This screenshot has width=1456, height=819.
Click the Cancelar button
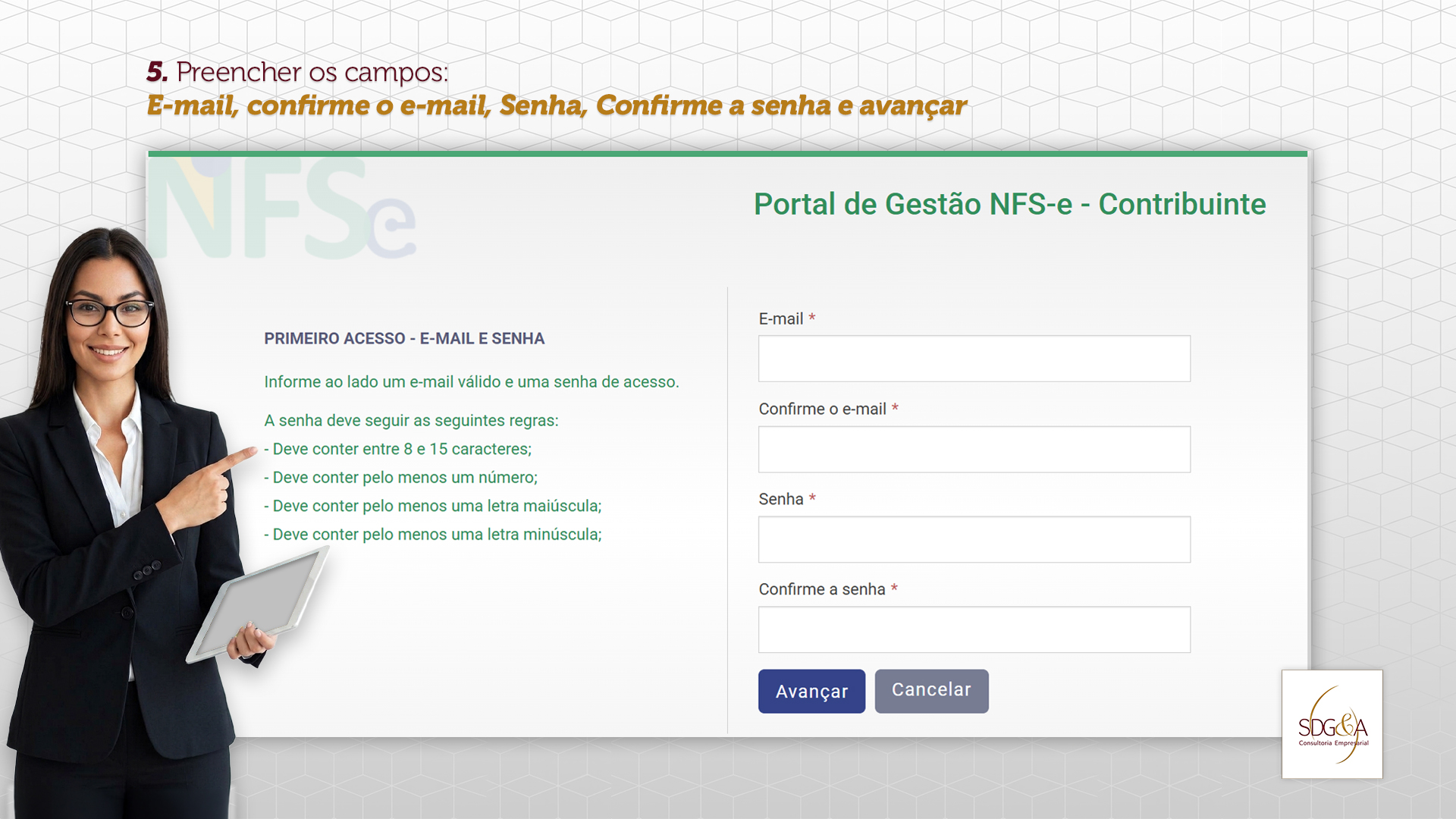pyautogui.click(x=931, y=691)
